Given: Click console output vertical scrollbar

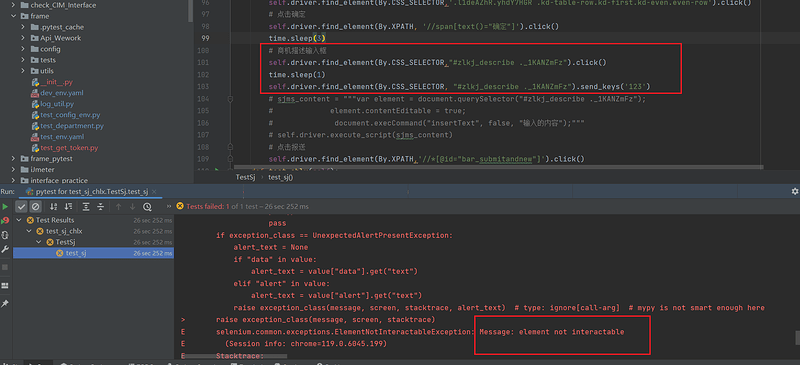Looking at the screenshot, I should point(797,337).
